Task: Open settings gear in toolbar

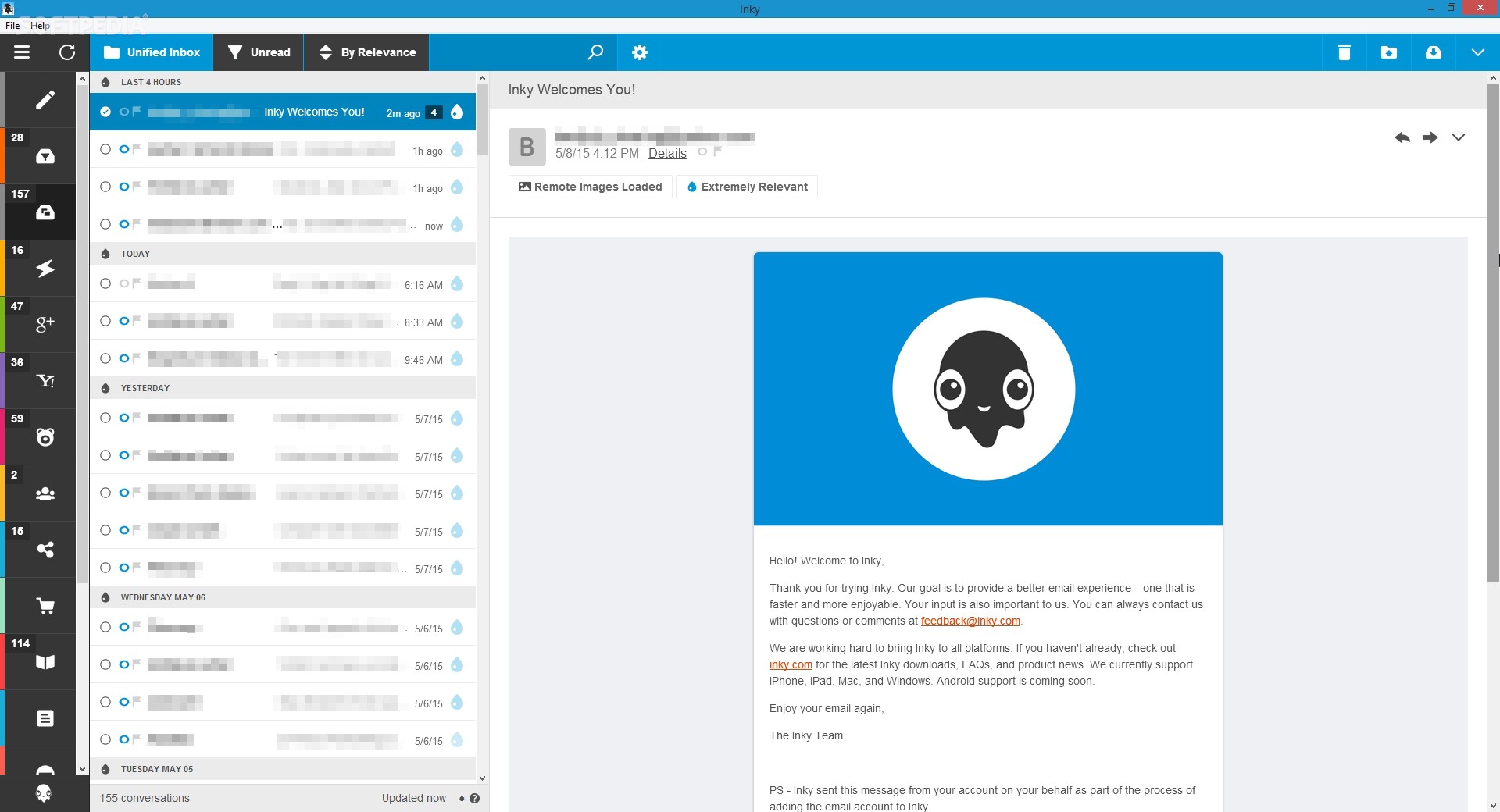Action: (x=640, y=52)
